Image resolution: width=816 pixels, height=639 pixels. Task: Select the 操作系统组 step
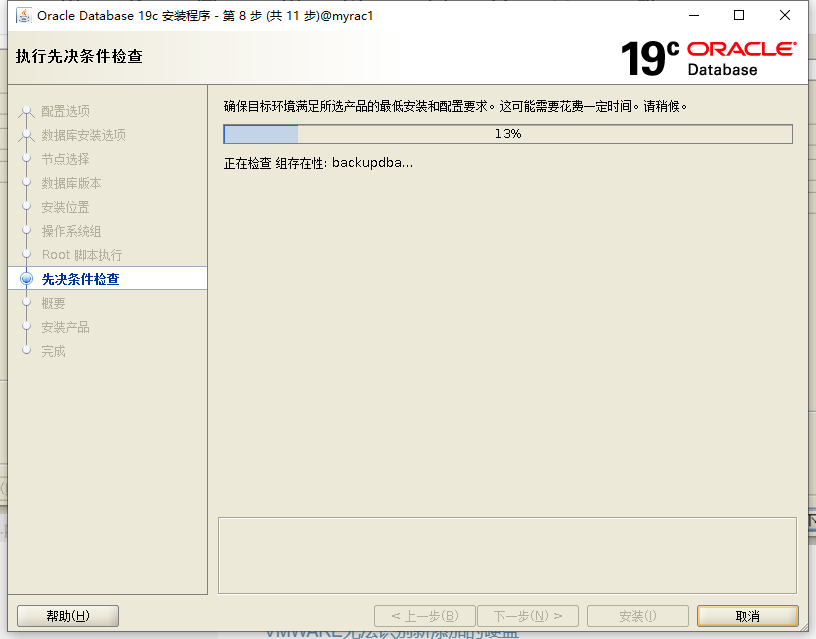point(71,231)
